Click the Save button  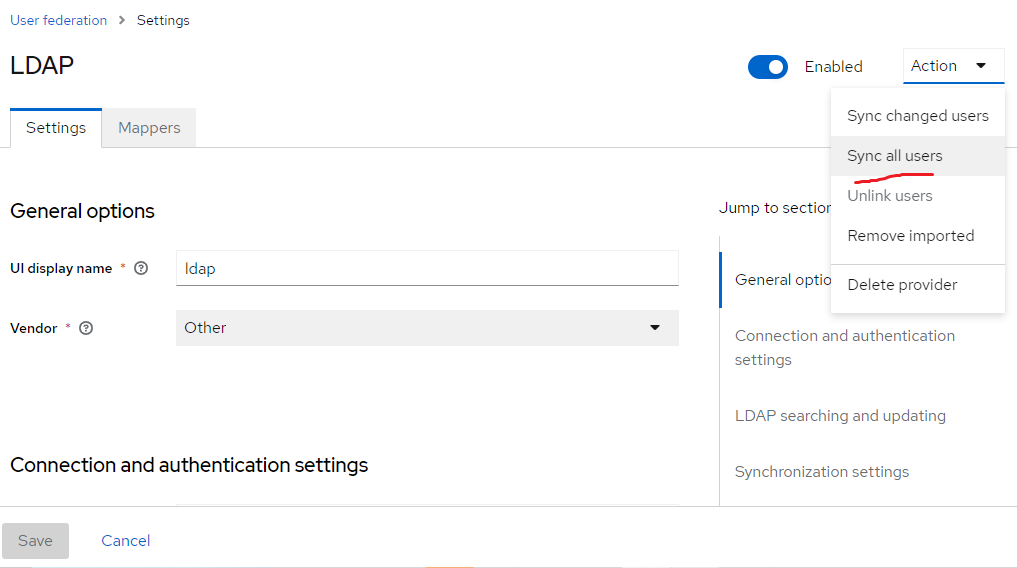(x=35, y=541)
